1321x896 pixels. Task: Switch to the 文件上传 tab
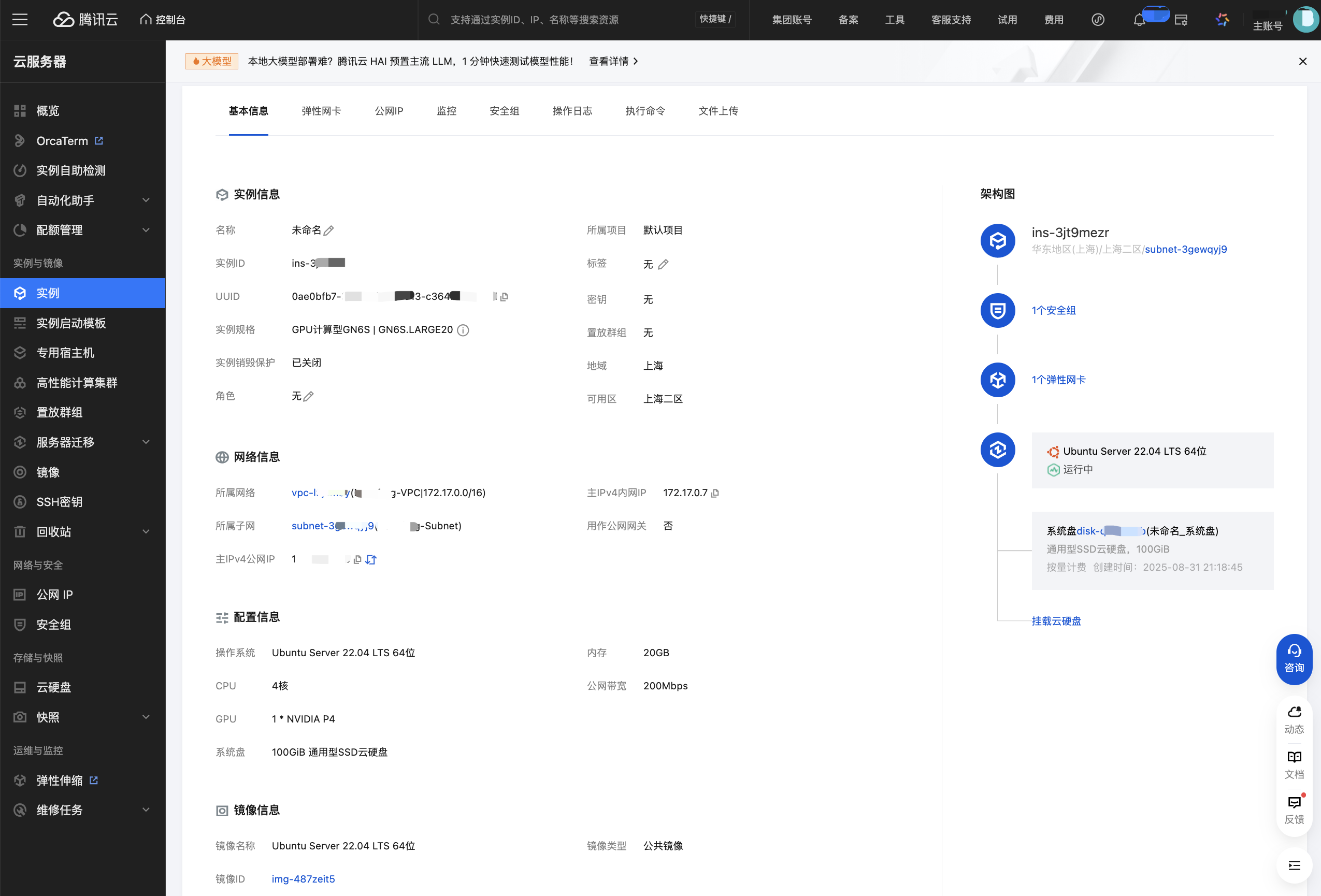tap(718, 111)
